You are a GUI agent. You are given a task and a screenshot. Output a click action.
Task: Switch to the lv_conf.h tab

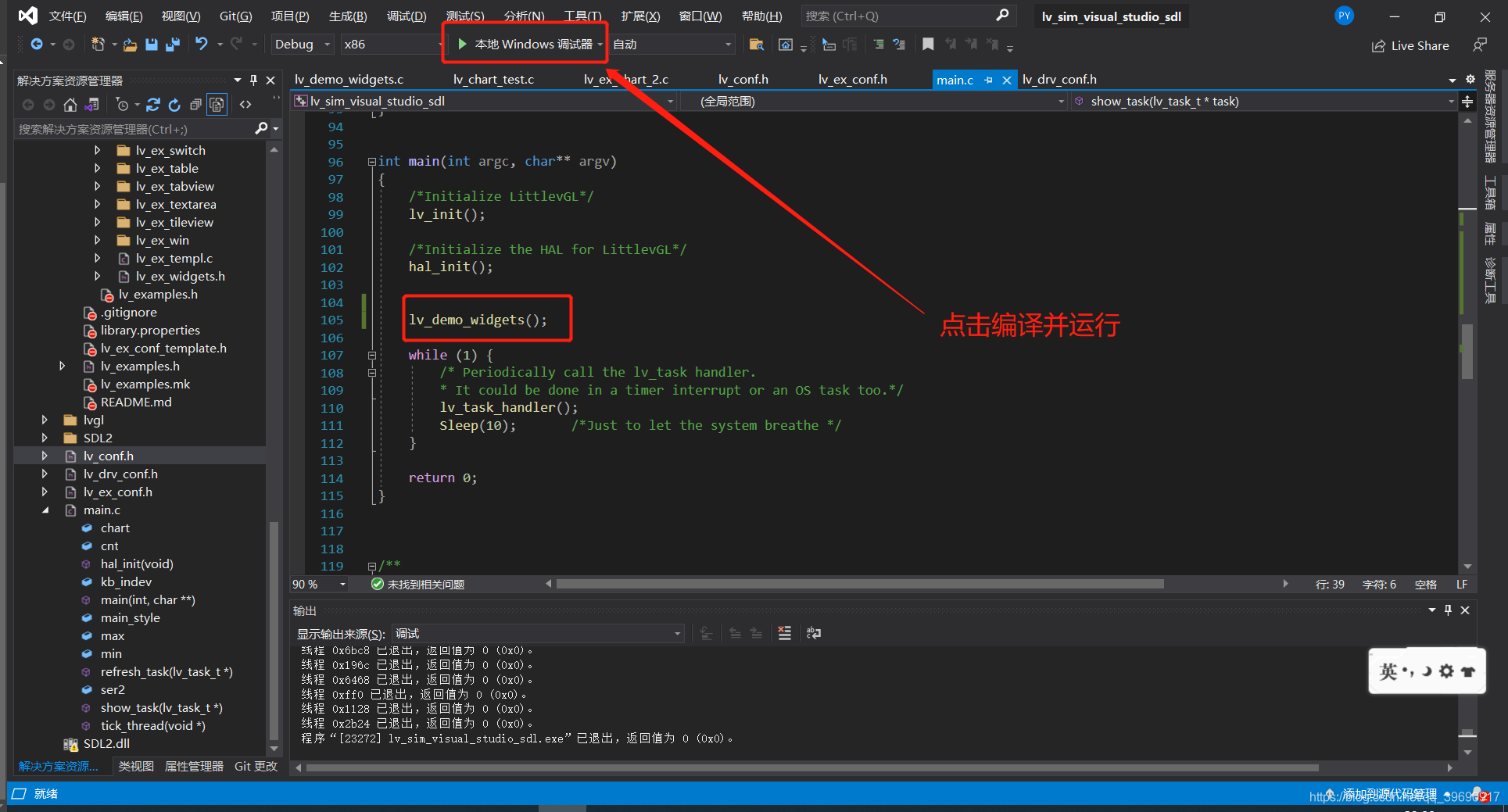743,79
